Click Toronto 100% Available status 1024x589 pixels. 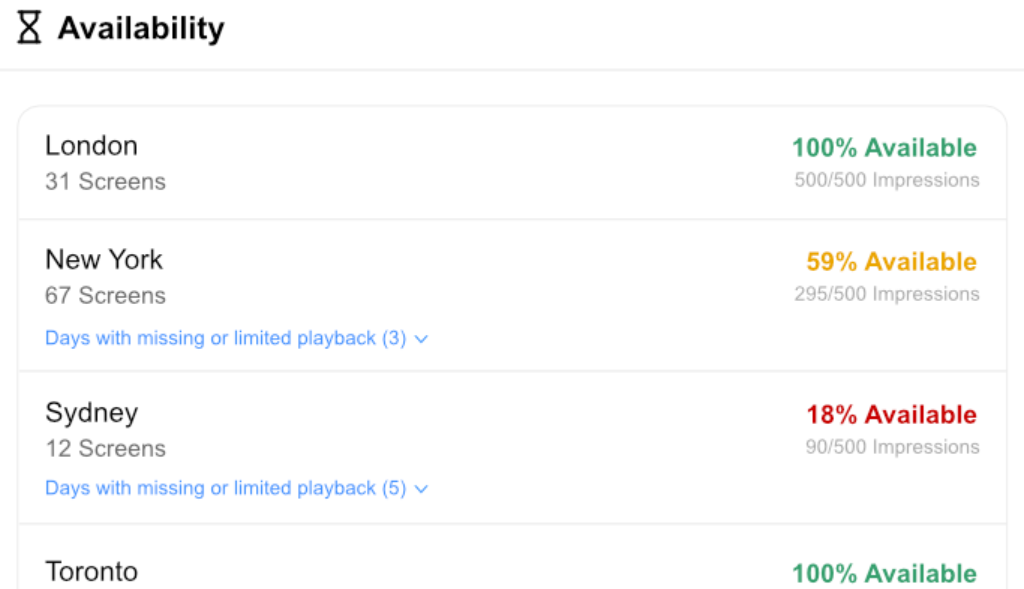pyautogui.click(x=884, y=574)
